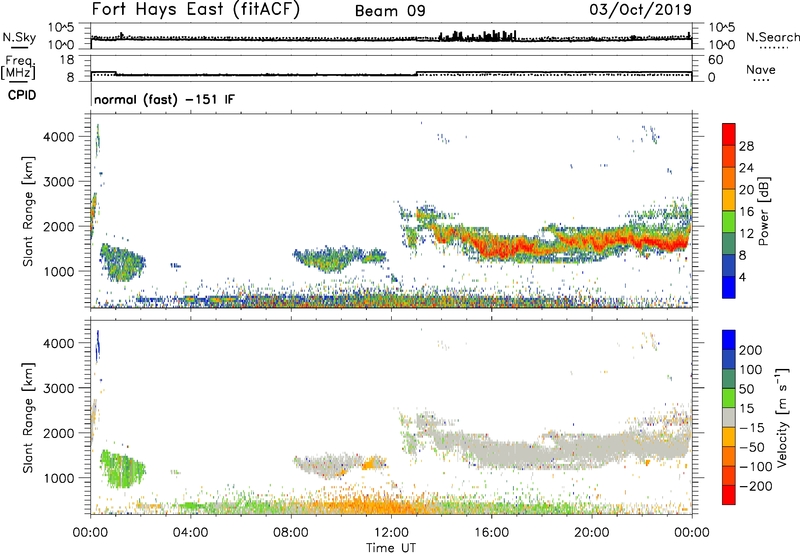Click the '-200' tick on Velocity colorbar
Screen dimensions: 800x554
[756, 486]
